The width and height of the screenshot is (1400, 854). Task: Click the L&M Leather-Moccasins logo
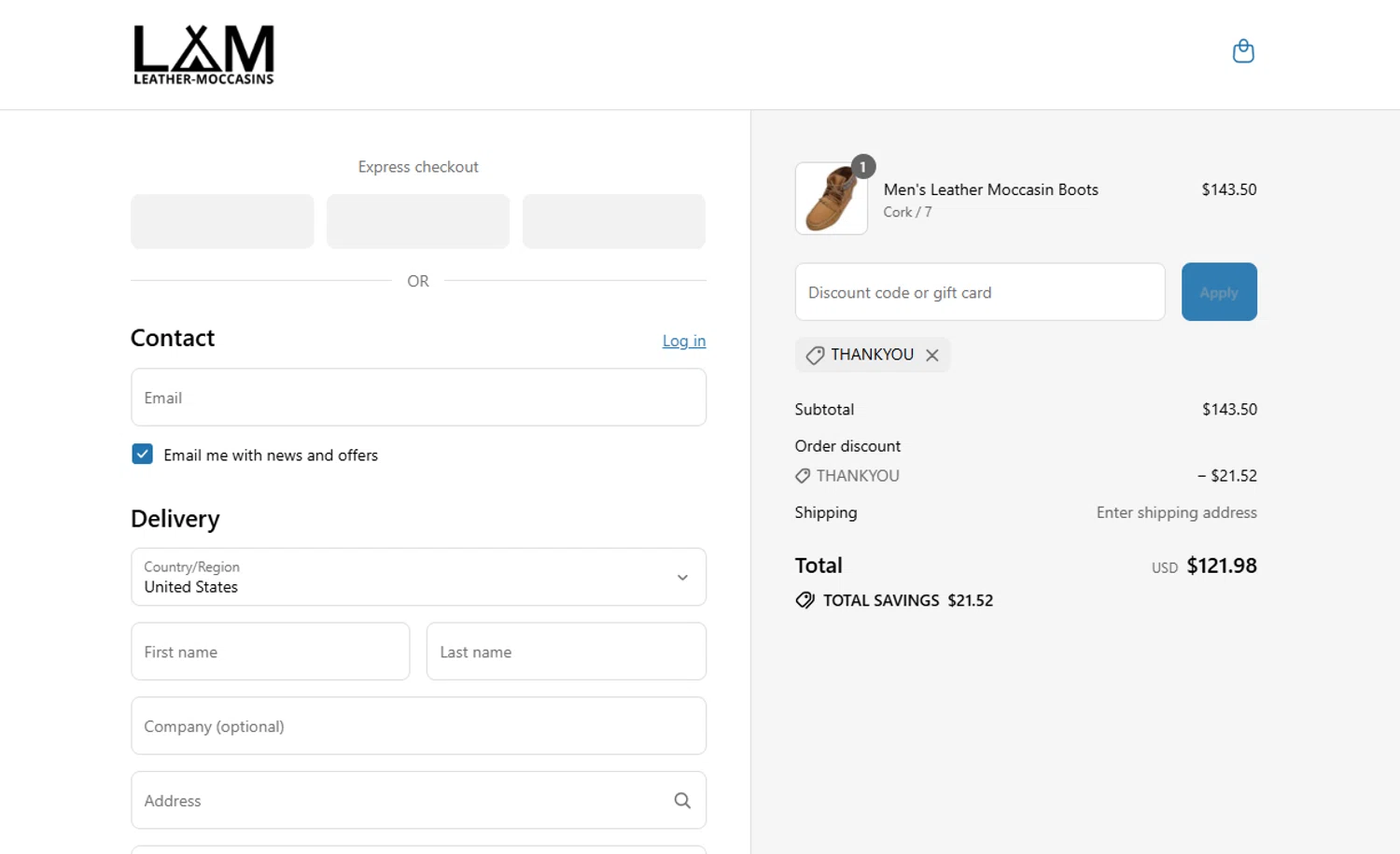(203, 54)
